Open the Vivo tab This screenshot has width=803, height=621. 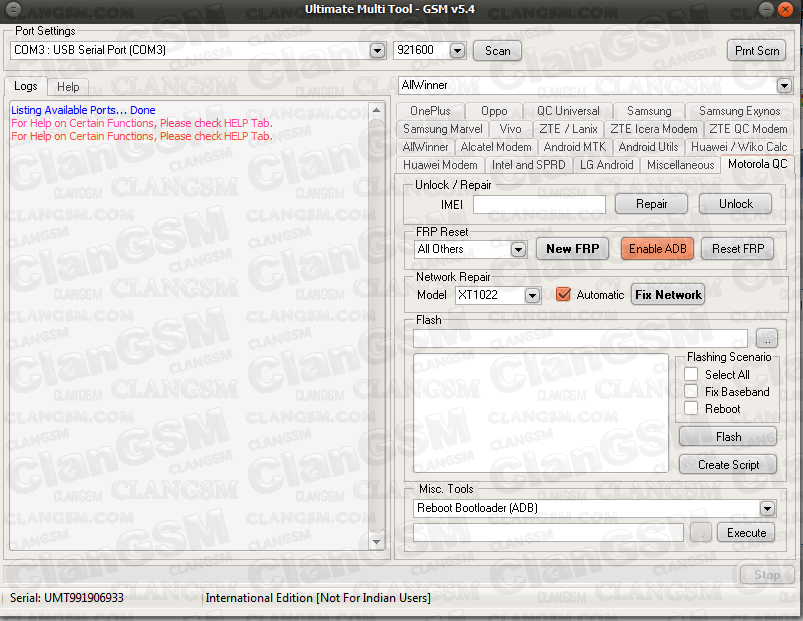[510, 129]
